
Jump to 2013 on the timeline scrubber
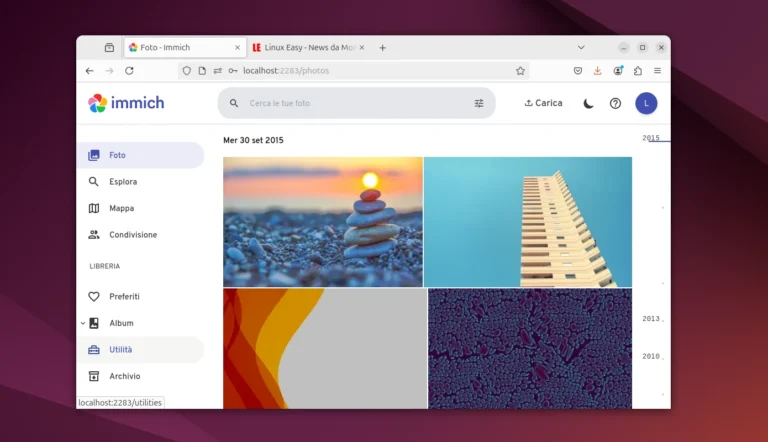(651, 318)
